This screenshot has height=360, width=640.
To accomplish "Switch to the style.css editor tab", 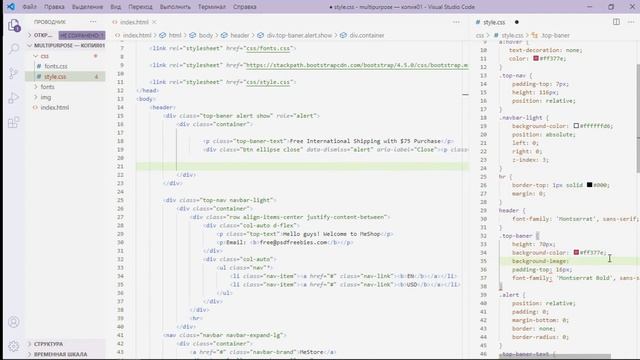I will [x=494, y=22].
